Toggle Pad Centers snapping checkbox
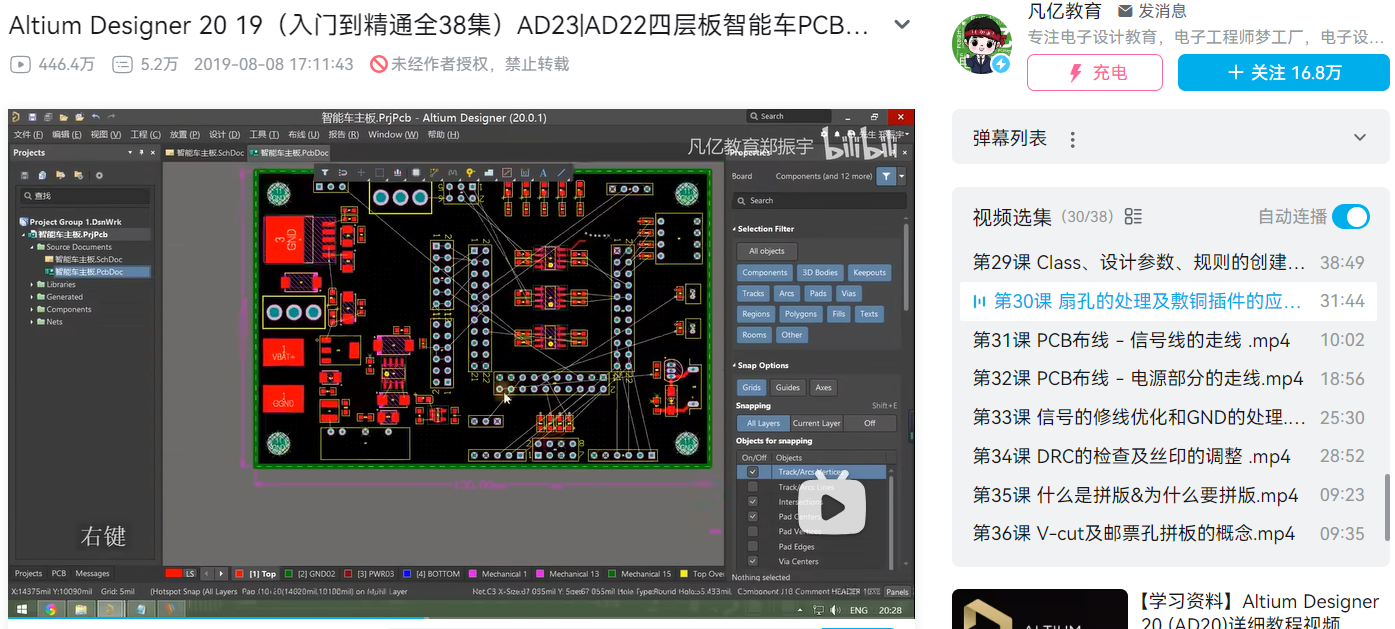This screenshot has width=1395, height=629. pyautogui.click(x=753, y=517)
